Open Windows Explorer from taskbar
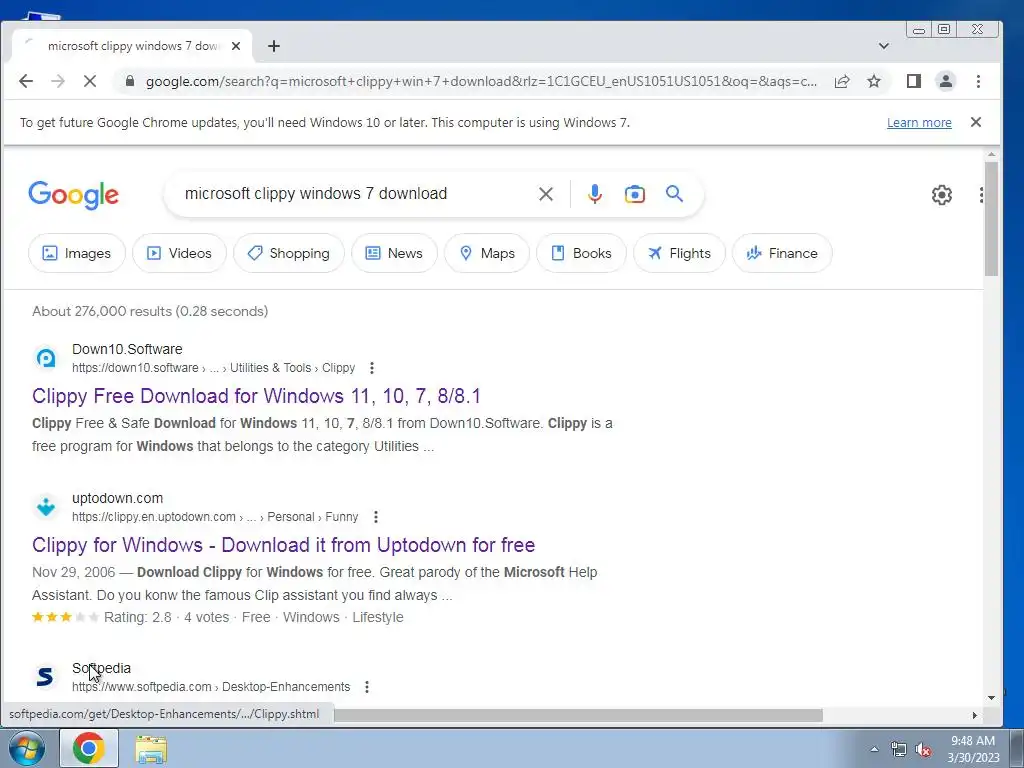 point(151,748)
